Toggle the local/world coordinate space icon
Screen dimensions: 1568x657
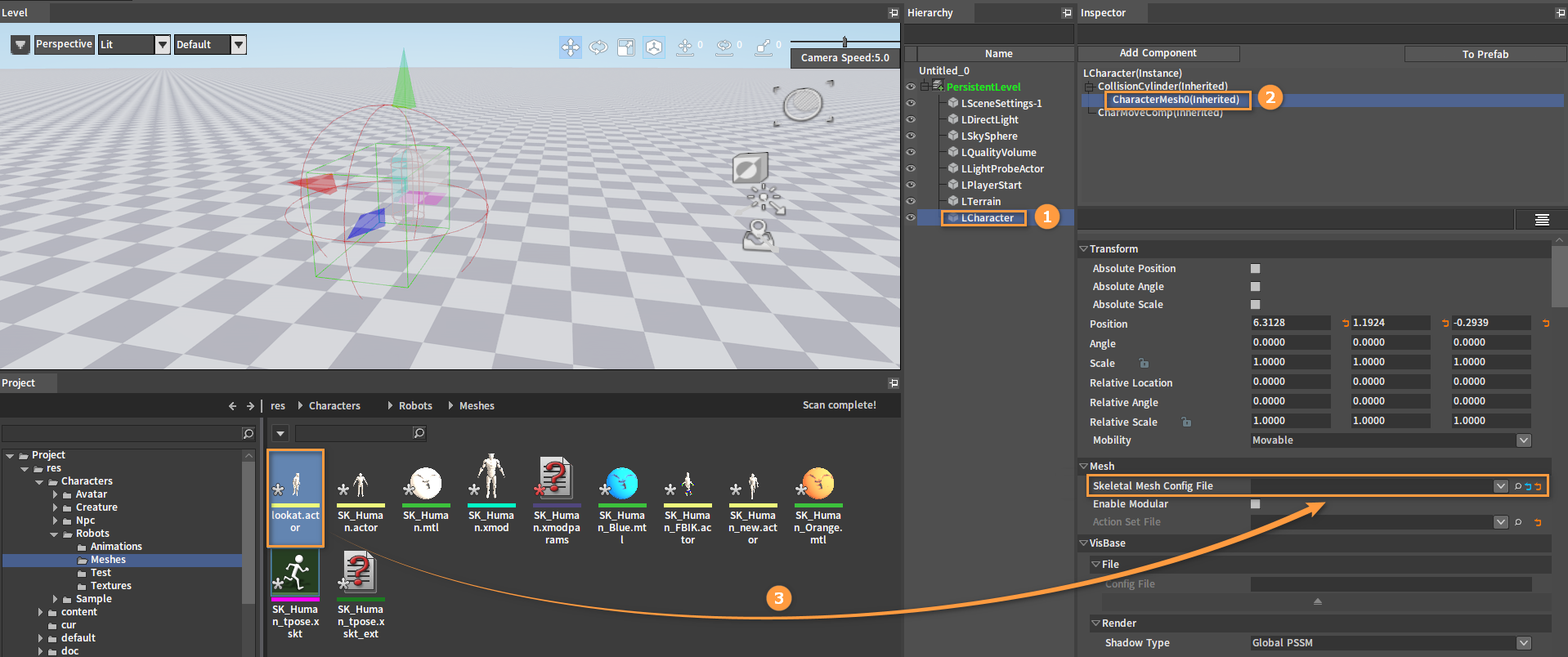click(654, 47)
